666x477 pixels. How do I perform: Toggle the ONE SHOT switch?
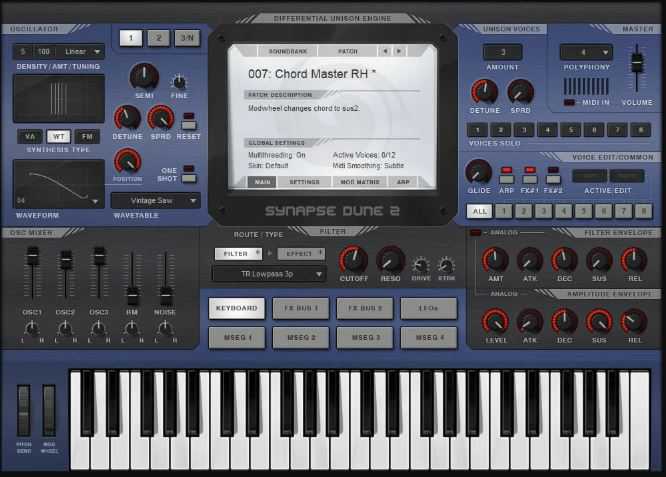(189, 178)
